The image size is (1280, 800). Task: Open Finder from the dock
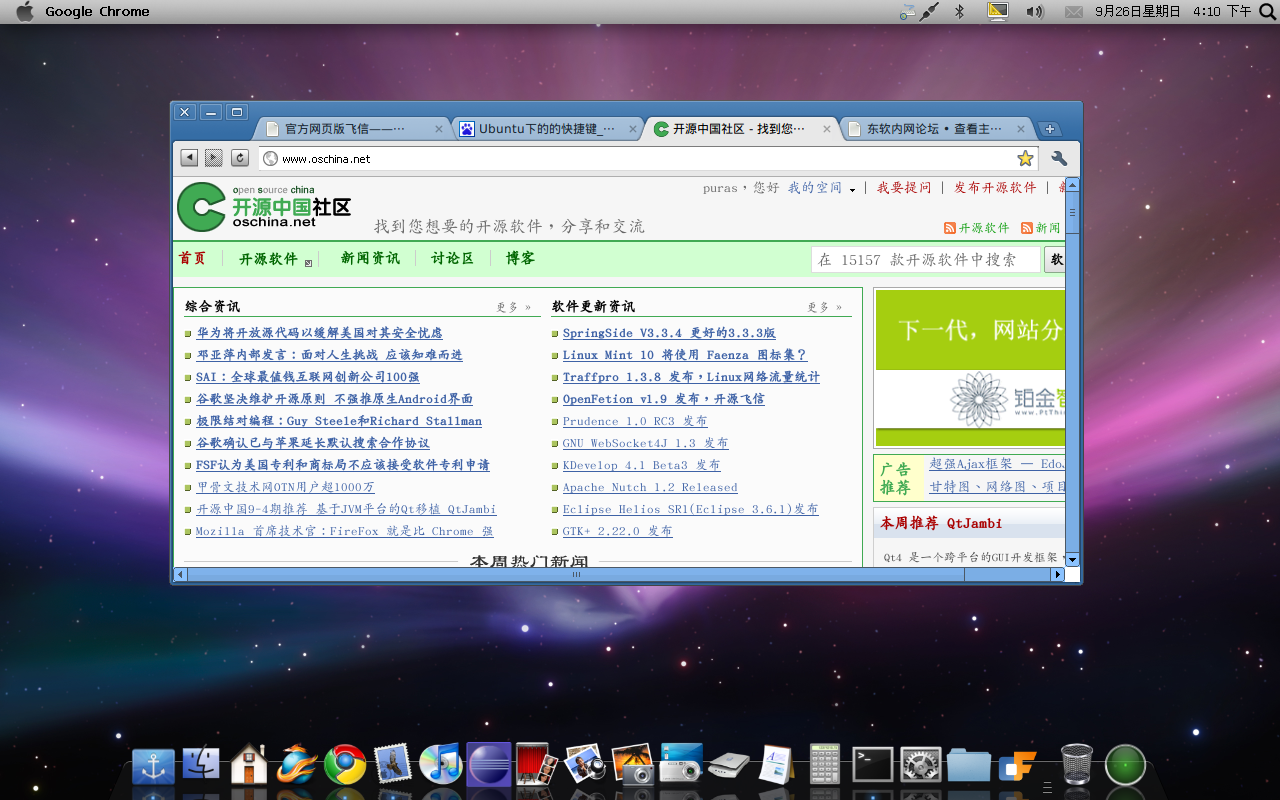(201, 764)
